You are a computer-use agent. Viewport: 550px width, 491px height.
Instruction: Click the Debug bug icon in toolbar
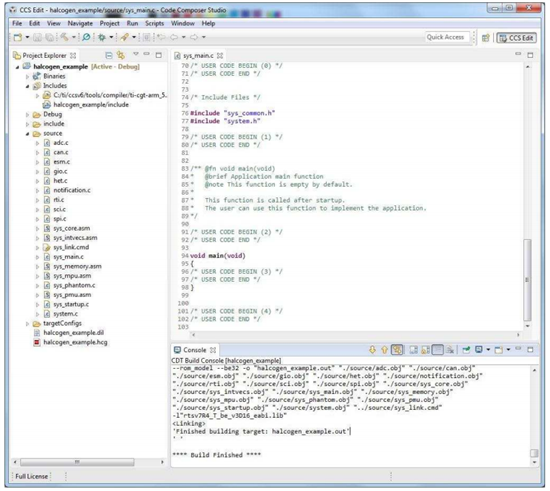click(x=102, y=37)
